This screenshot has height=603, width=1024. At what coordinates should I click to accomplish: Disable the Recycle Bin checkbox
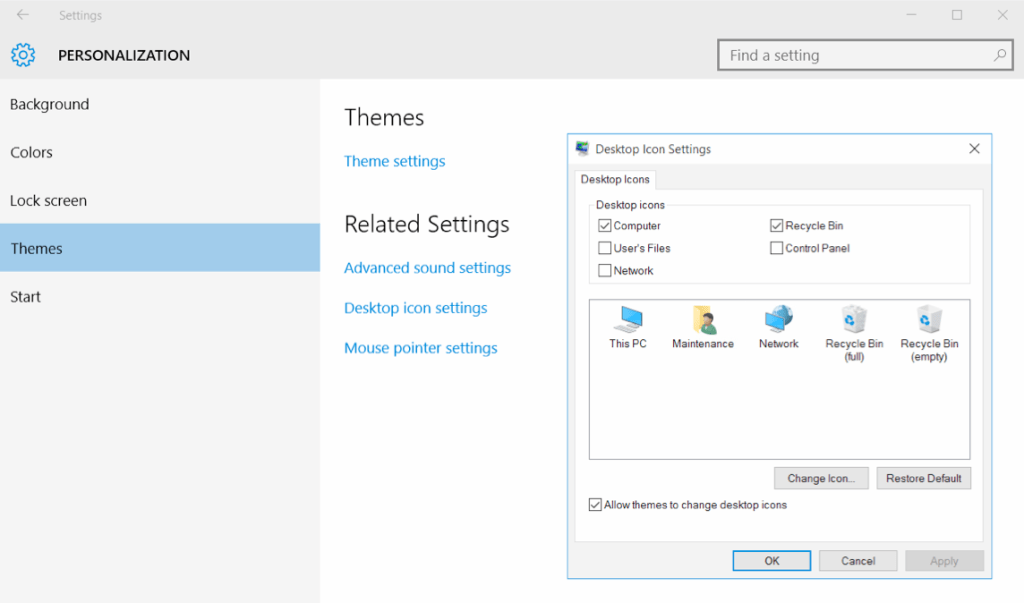pos(777,225)
